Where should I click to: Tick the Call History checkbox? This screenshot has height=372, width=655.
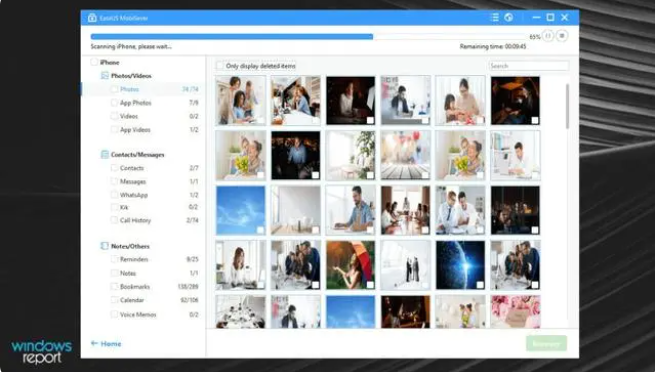(x=114, y=220)
